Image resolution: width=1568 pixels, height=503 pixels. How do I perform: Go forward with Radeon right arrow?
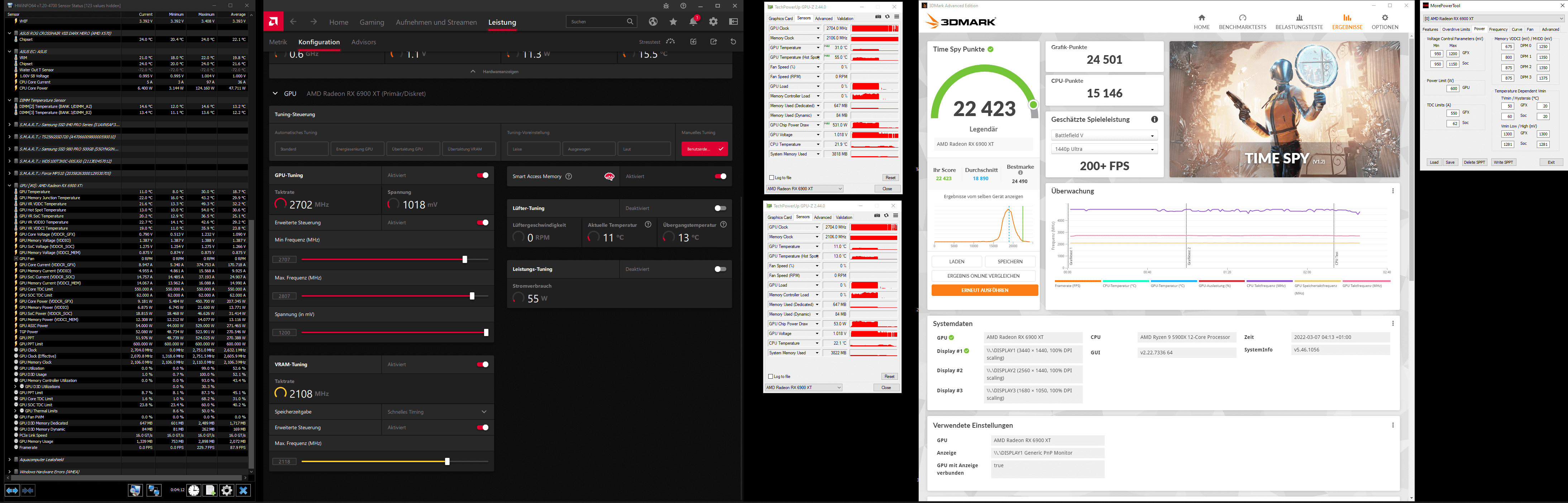click(x=314, y=22)
